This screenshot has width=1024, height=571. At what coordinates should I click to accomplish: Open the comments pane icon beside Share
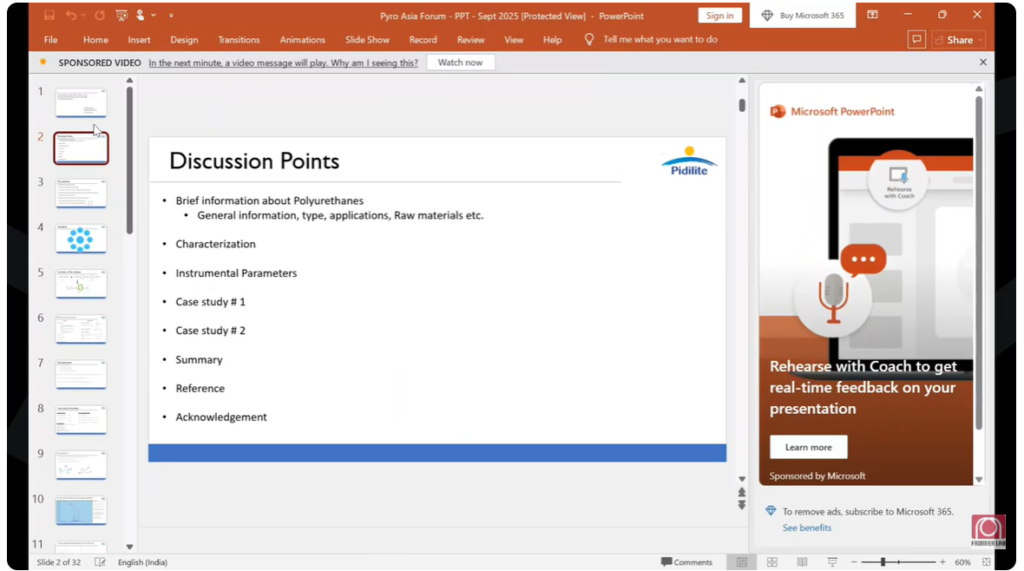coord(916,40)
